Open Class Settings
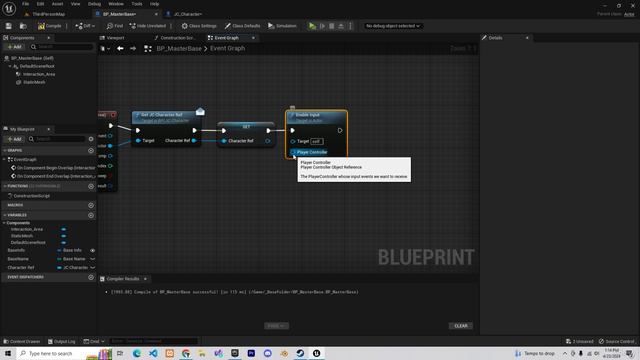The image size is (640, 360). 199,26
